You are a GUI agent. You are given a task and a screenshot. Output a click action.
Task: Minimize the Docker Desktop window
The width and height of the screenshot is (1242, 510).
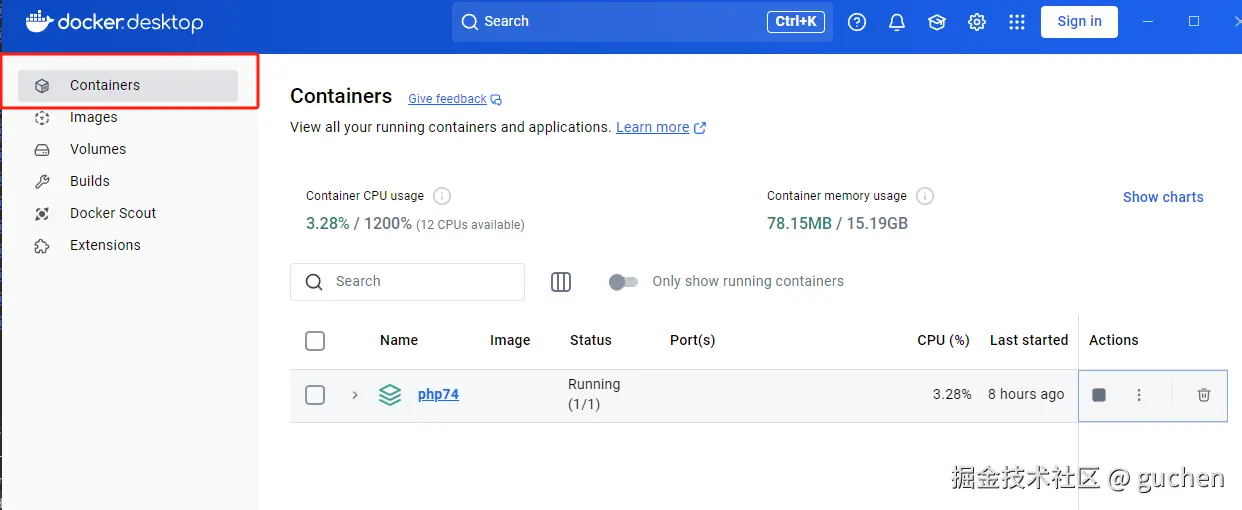coord(1147,22)
